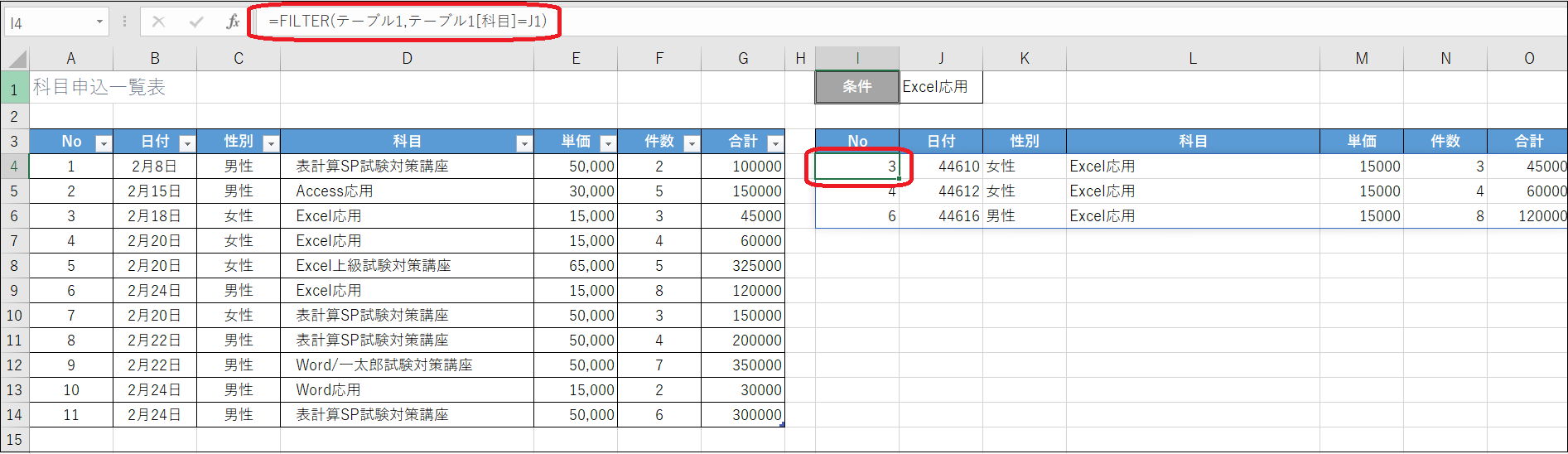This screenshot has width=1568, height=454.
Task: Open the 合計 column filter dropdown
Action: pos(775,143)
